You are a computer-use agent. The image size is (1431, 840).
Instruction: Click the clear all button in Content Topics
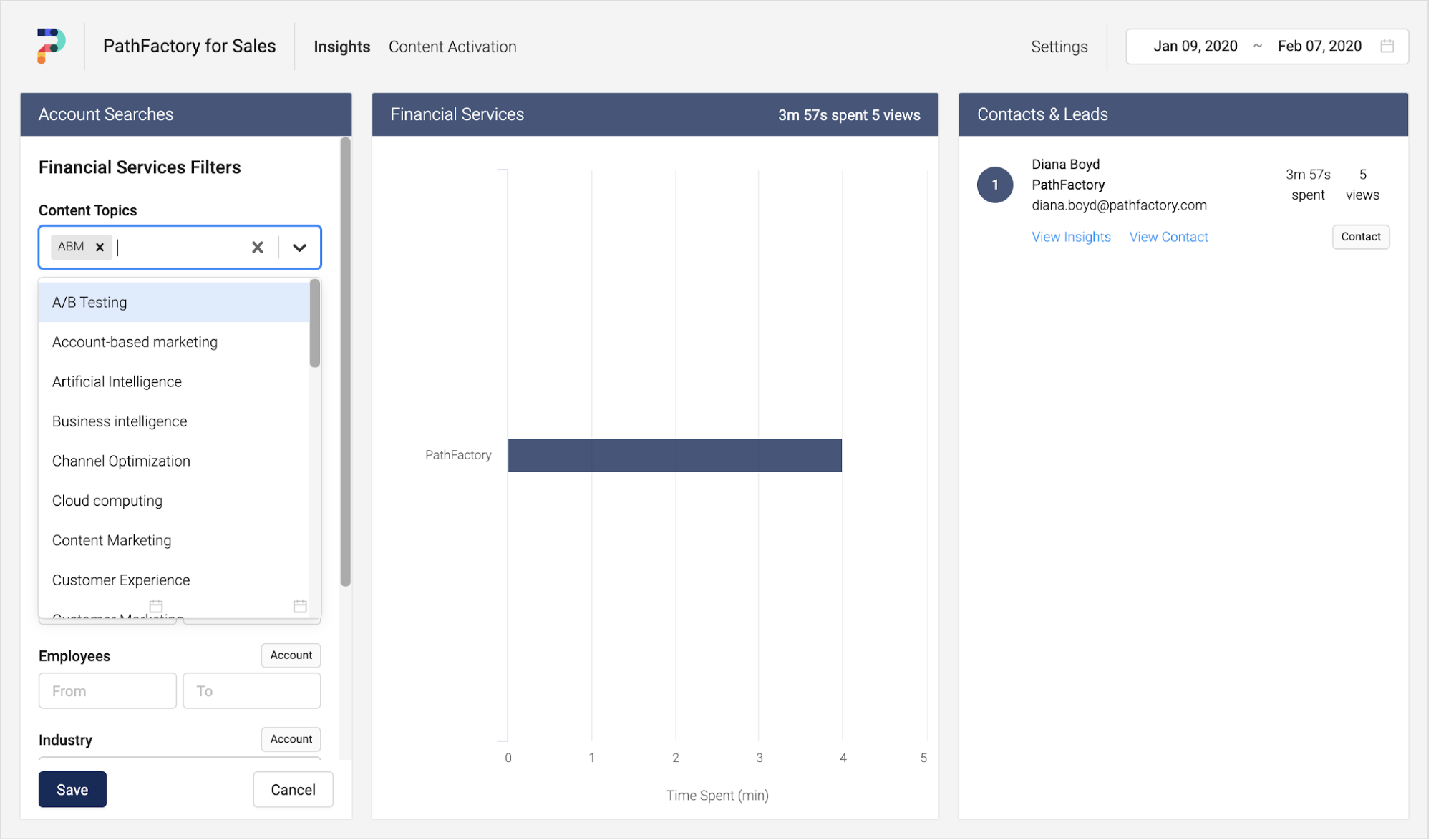click(x=258, y=246)
